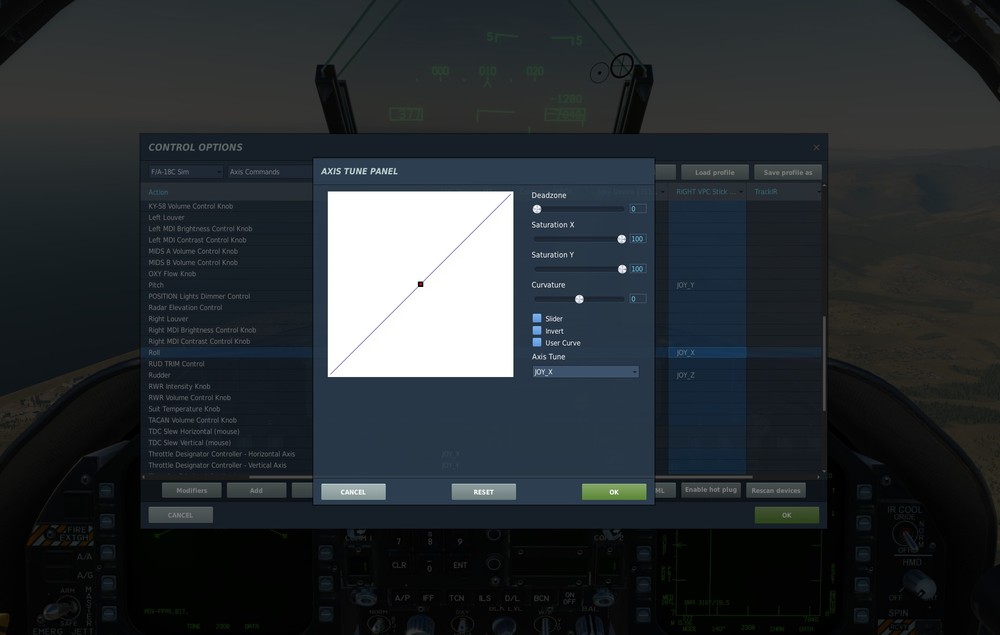Click the Add button
Screen dimensions: 1000x635
click(x=256, y=490)
